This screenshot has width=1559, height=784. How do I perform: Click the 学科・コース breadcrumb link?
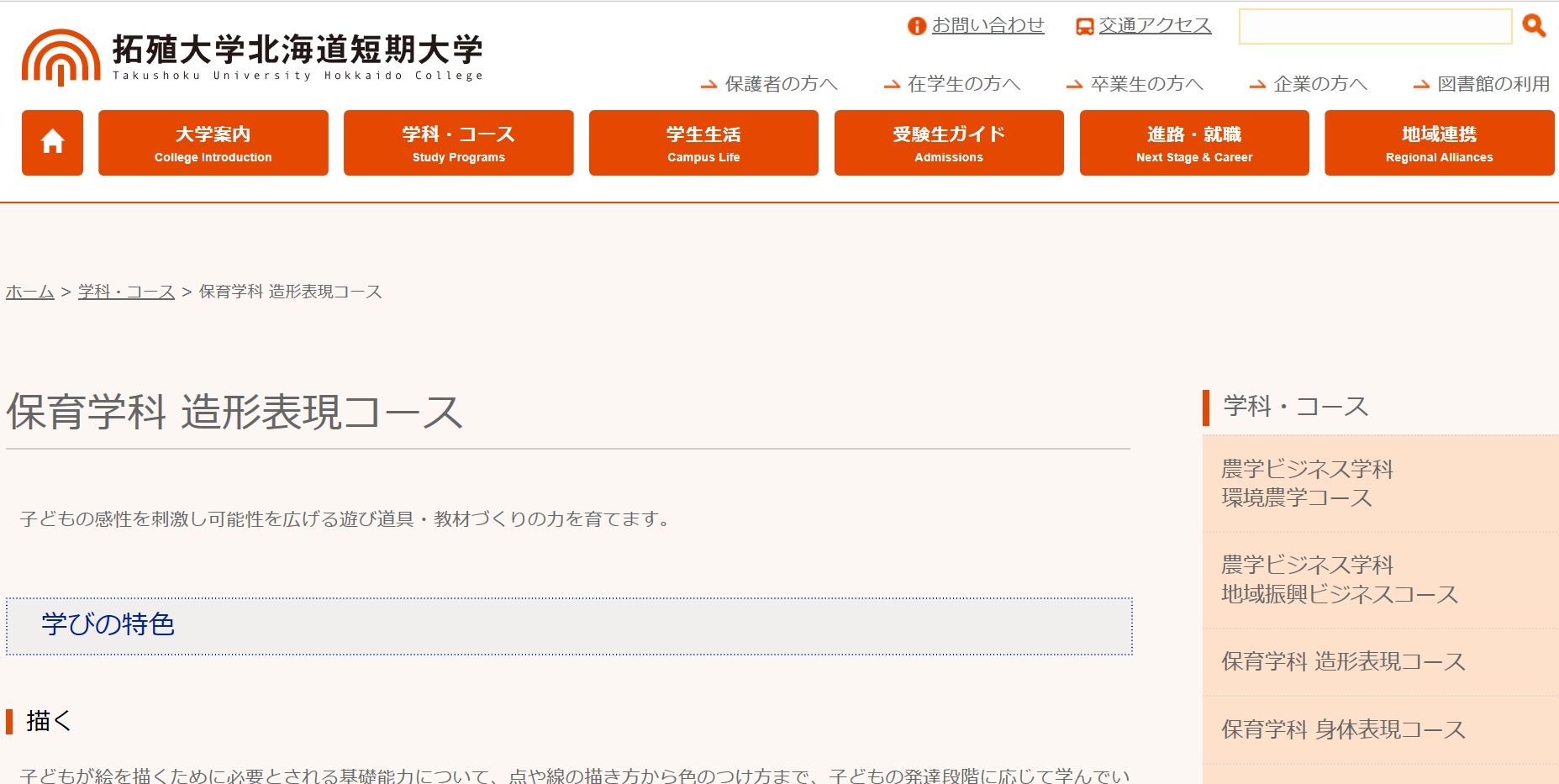tap(126, 292)
